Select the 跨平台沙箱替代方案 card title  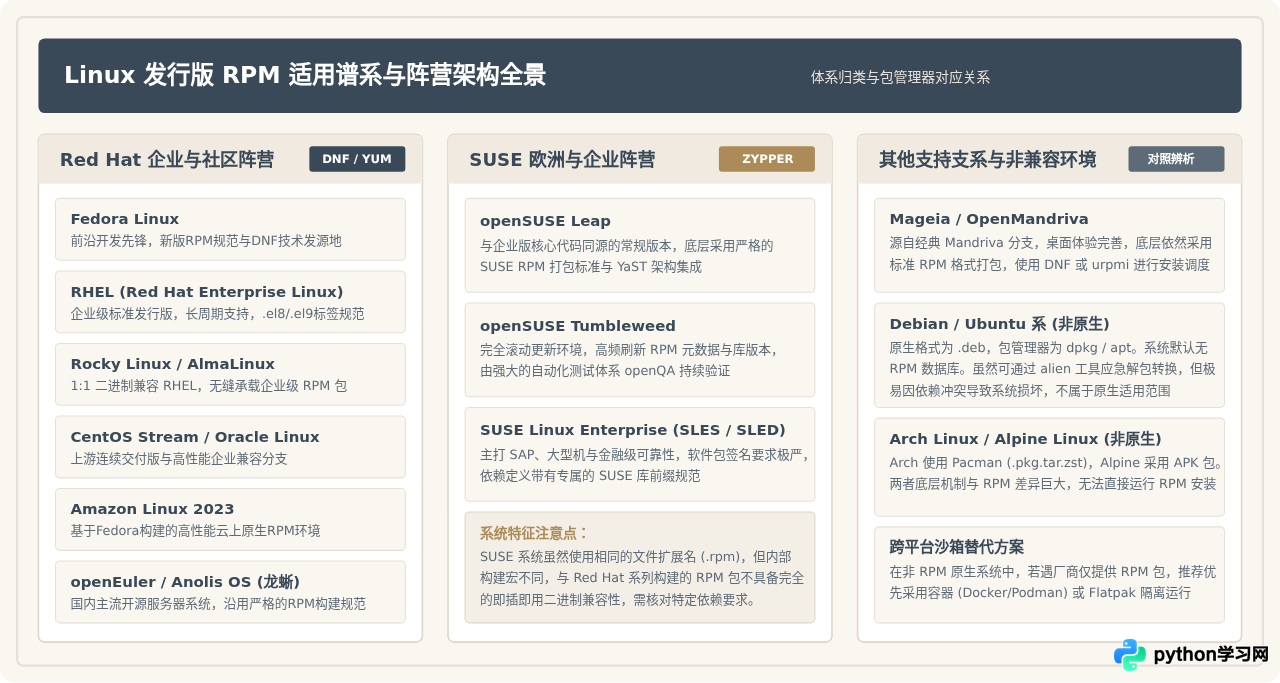(x=957, y=547)
